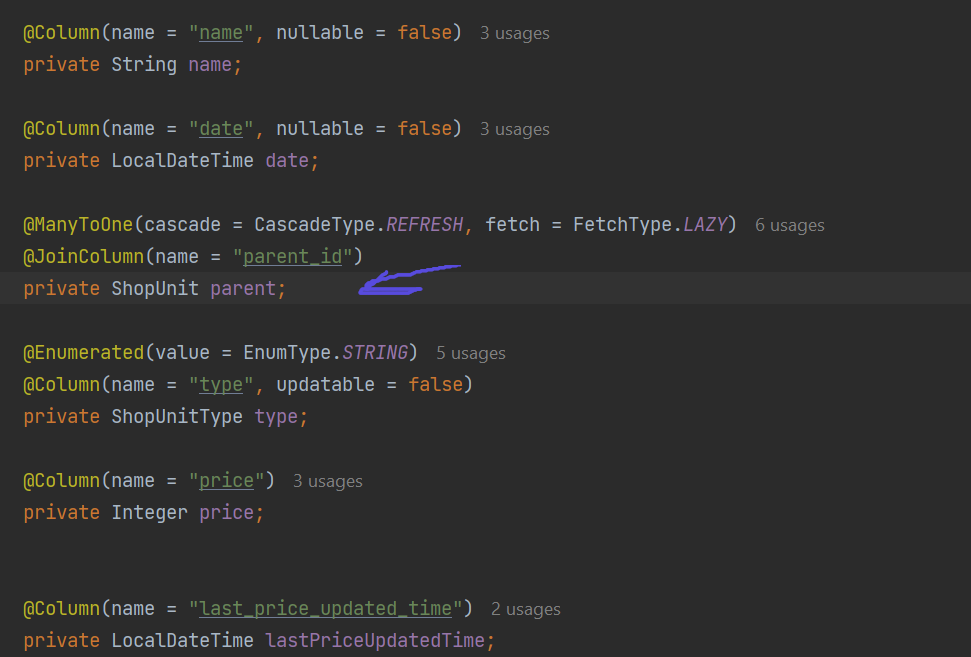Screen dimensions: 971x657
Task: Click CascadeType.REFRESH constant
Action: pyautogui.click(x=359, y=224)
